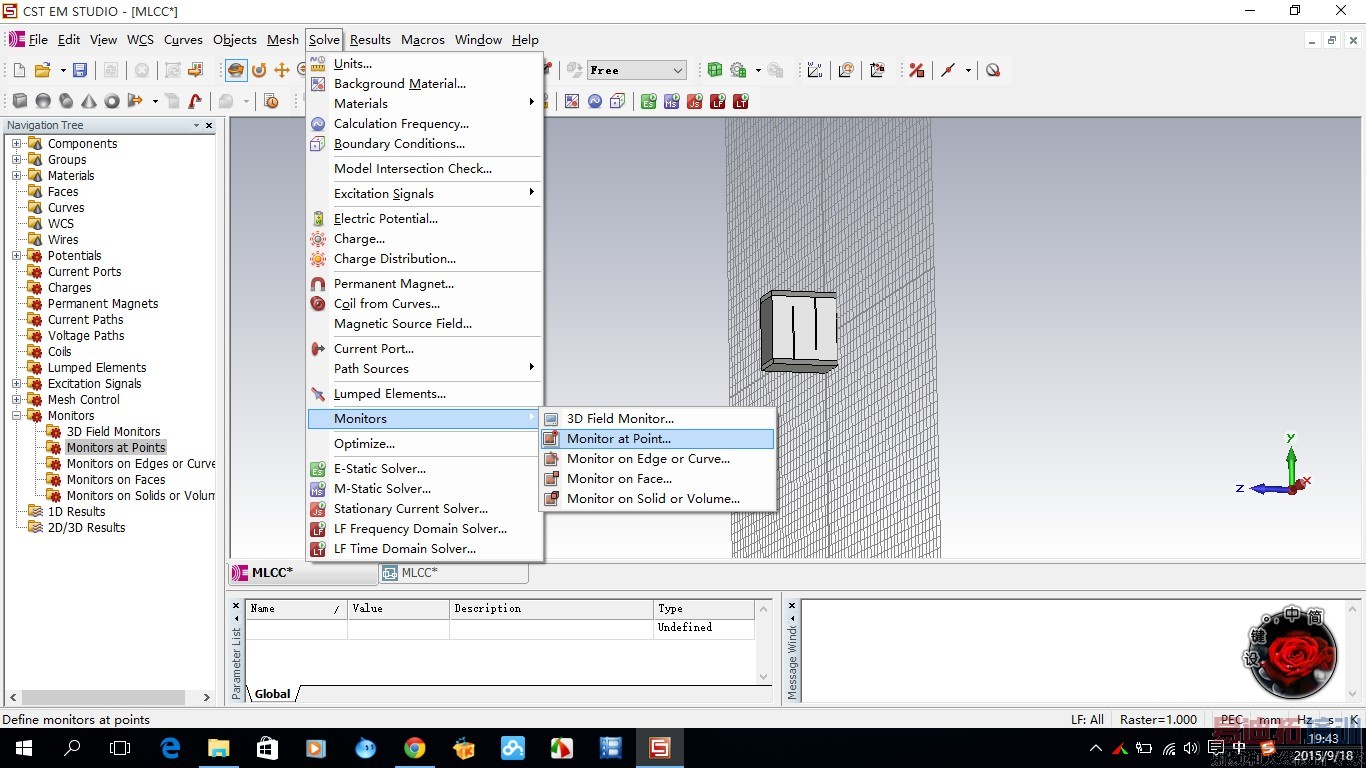Click the working coordinate system UVW icon
1366x768 pixels.
click(815, 70)
